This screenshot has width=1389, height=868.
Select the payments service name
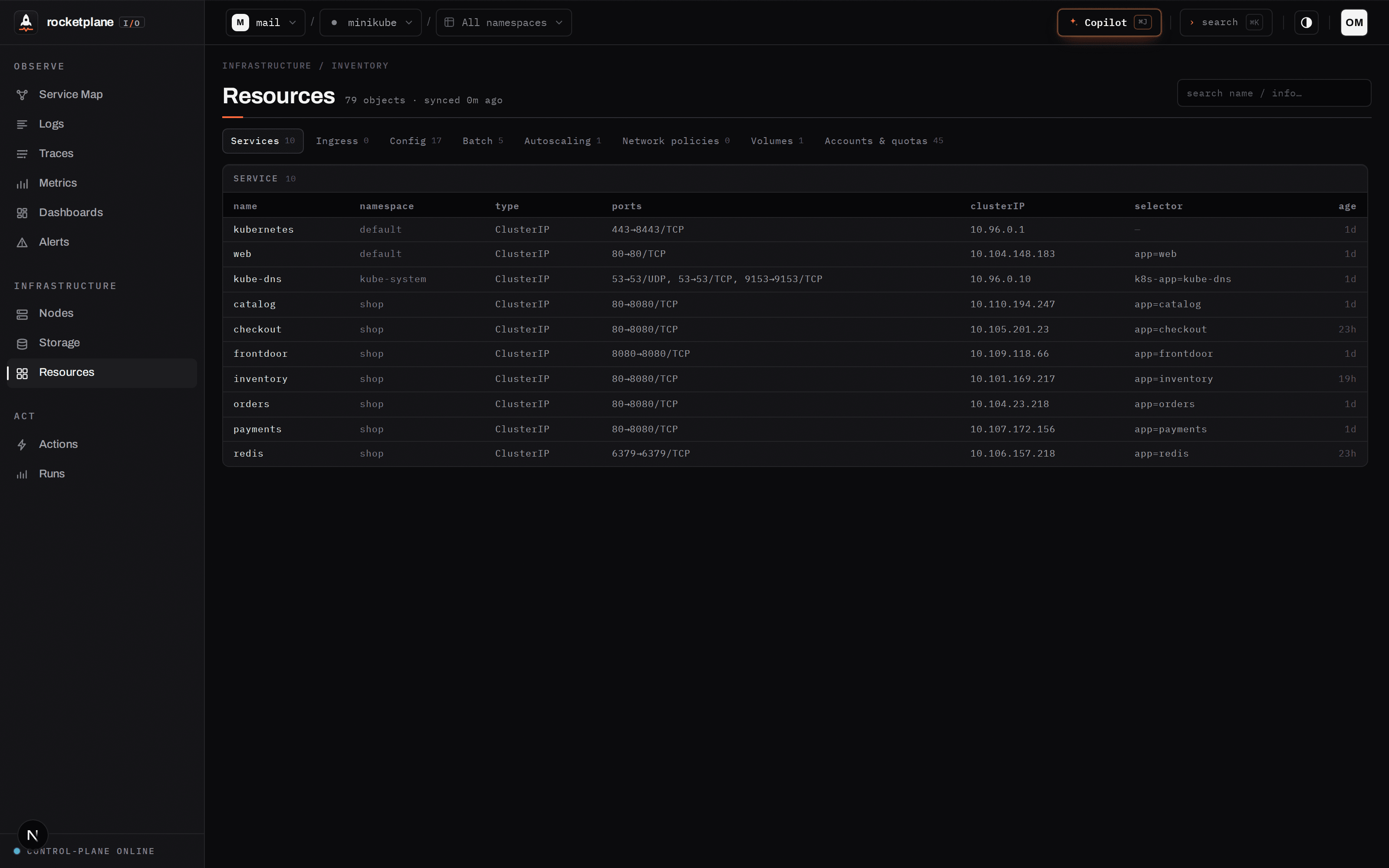click(x=257, y=429)
